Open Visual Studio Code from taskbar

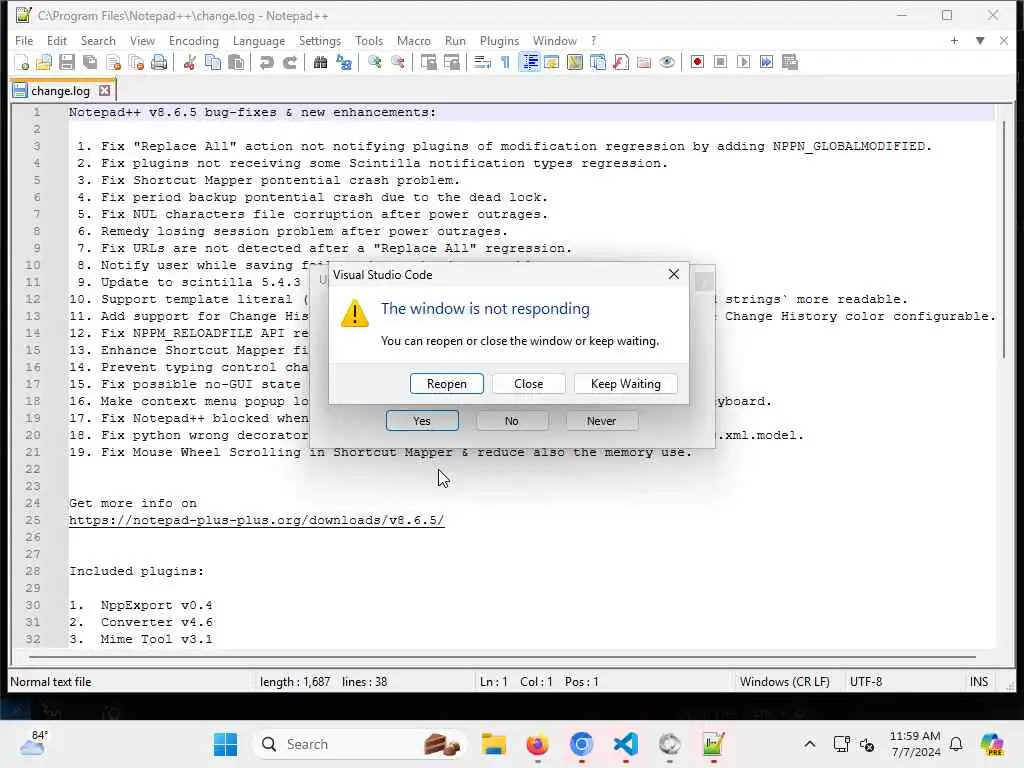coord(626,744)
